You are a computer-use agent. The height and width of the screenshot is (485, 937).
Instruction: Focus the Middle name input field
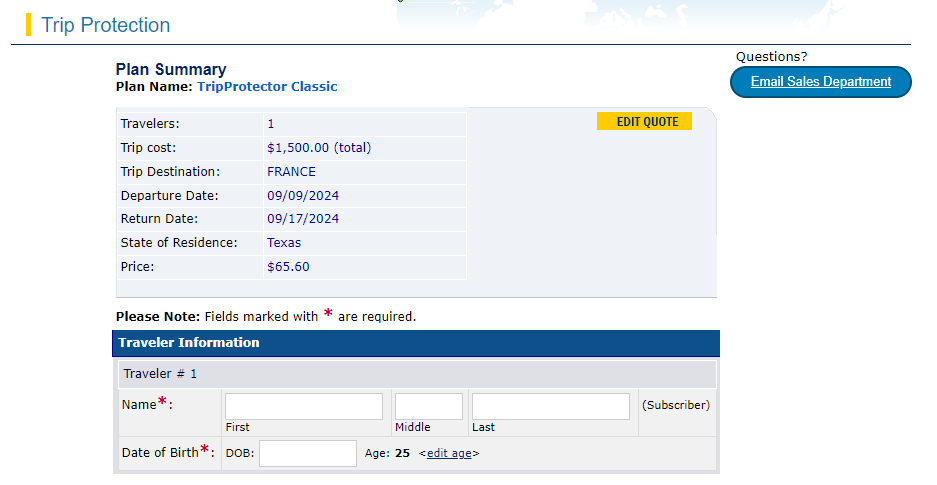point(428,406)
